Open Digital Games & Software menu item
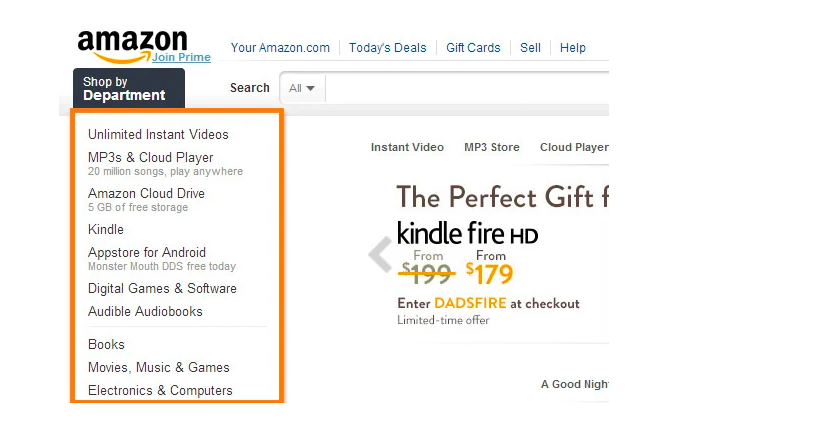The height and width of the screenshot is (432, 824). [162, 289]
